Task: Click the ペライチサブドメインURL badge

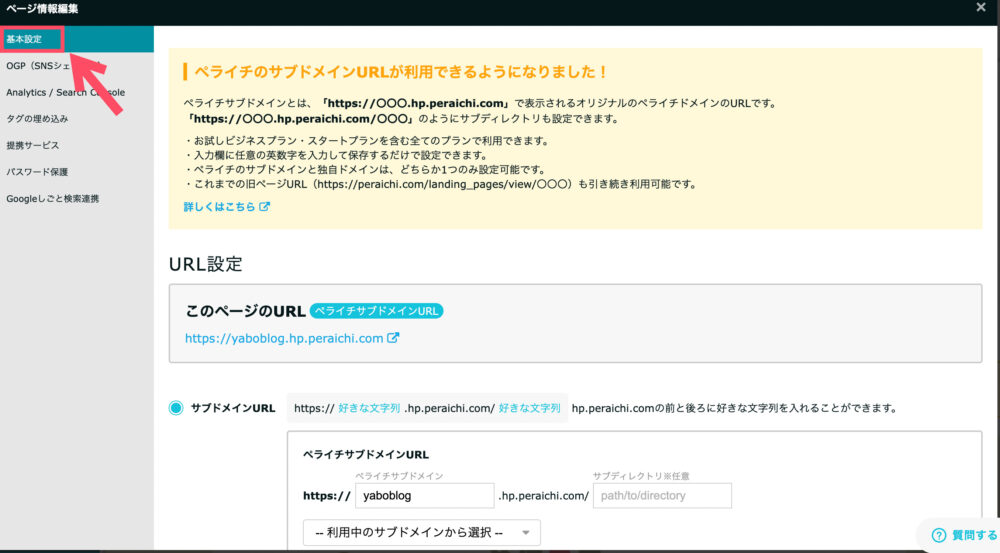Action: [x=376, y=311]
